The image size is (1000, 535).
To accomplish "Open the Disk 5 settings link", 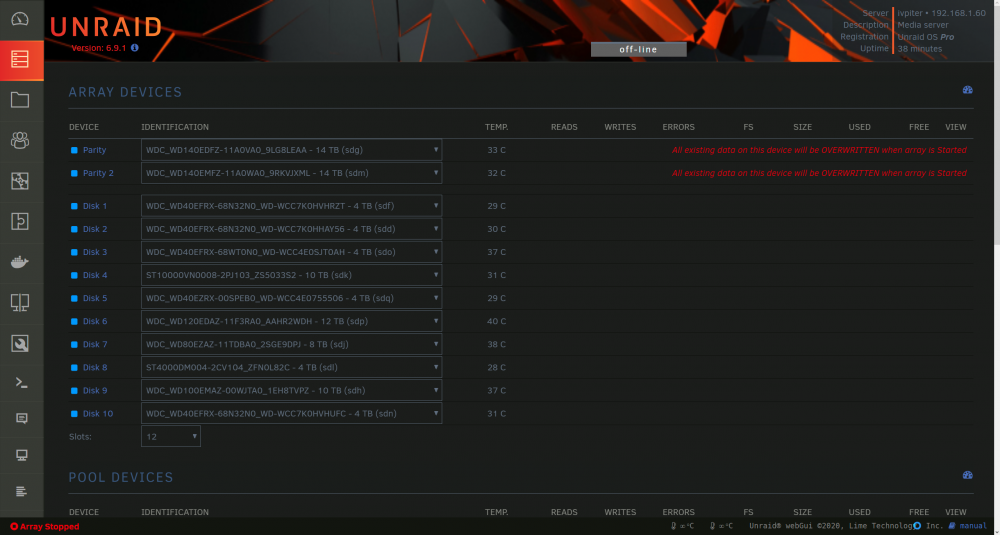I will [x=95, y=298].
